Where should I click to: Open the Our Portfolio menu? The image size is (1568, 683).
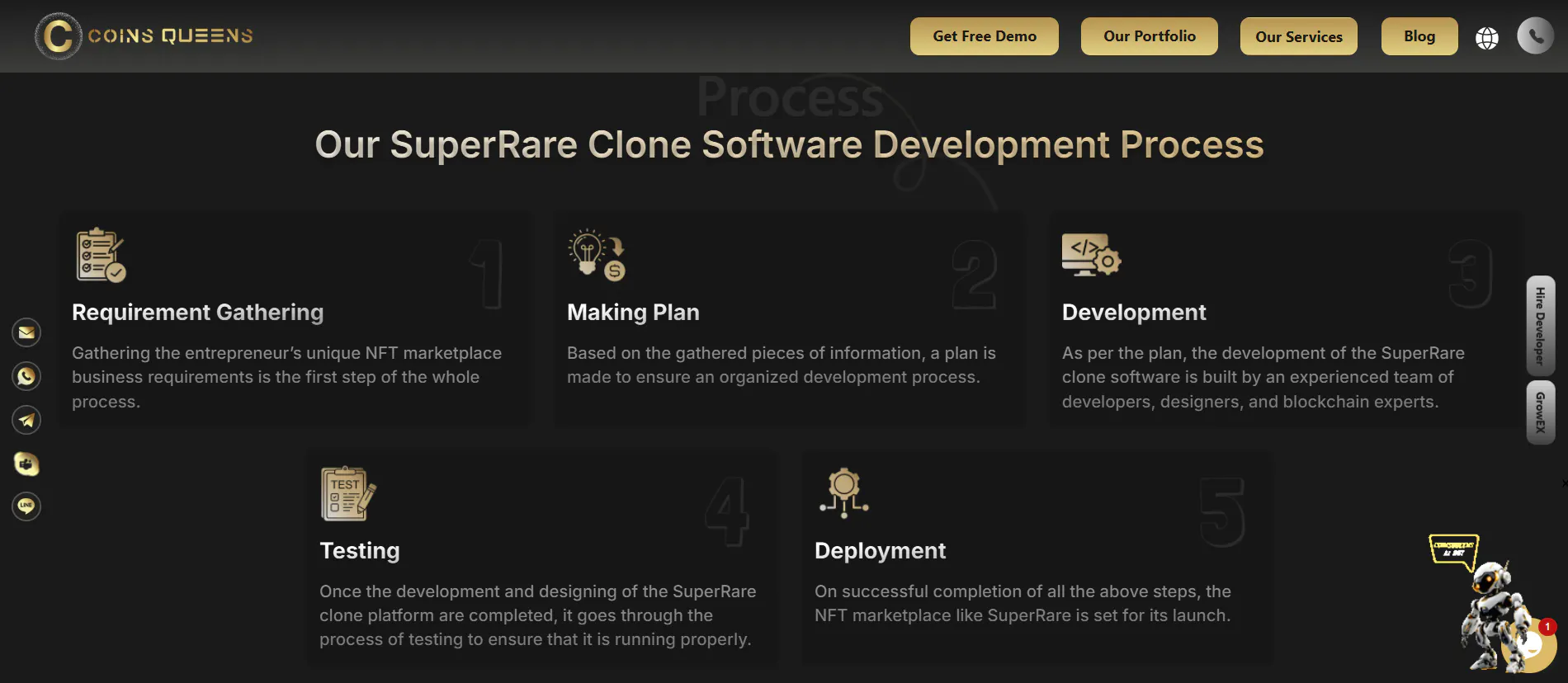click(x=1150, y=36)
